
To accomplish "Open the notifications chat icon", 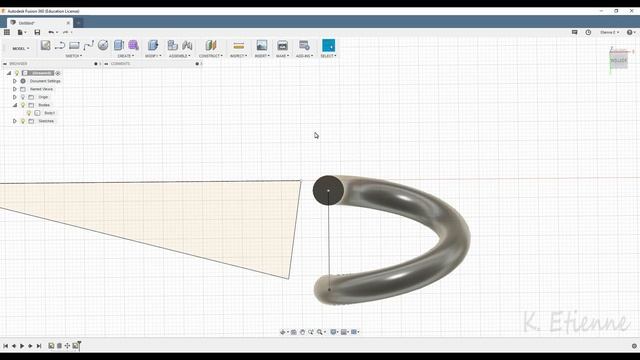I will pyautogui.click(x=574, y=32).
